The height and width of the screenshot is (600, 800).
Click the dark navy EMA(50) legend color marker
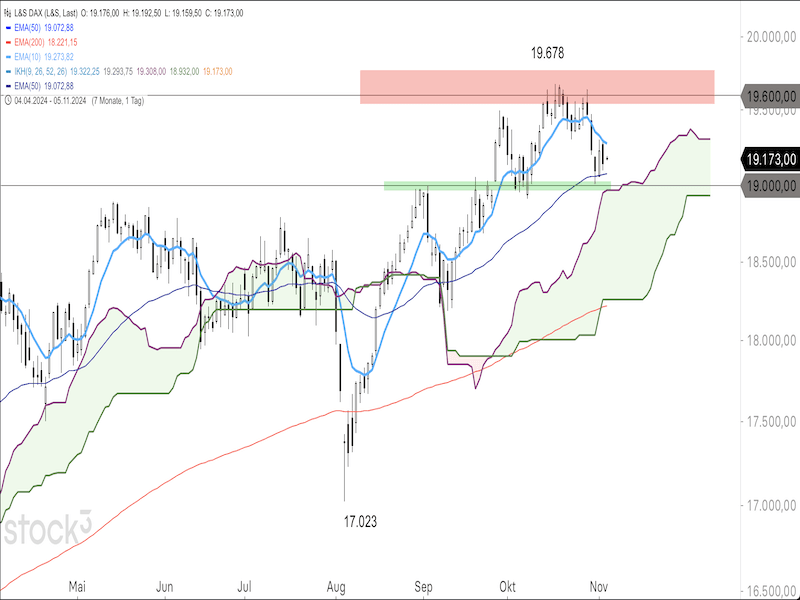(x=8, y=86)
